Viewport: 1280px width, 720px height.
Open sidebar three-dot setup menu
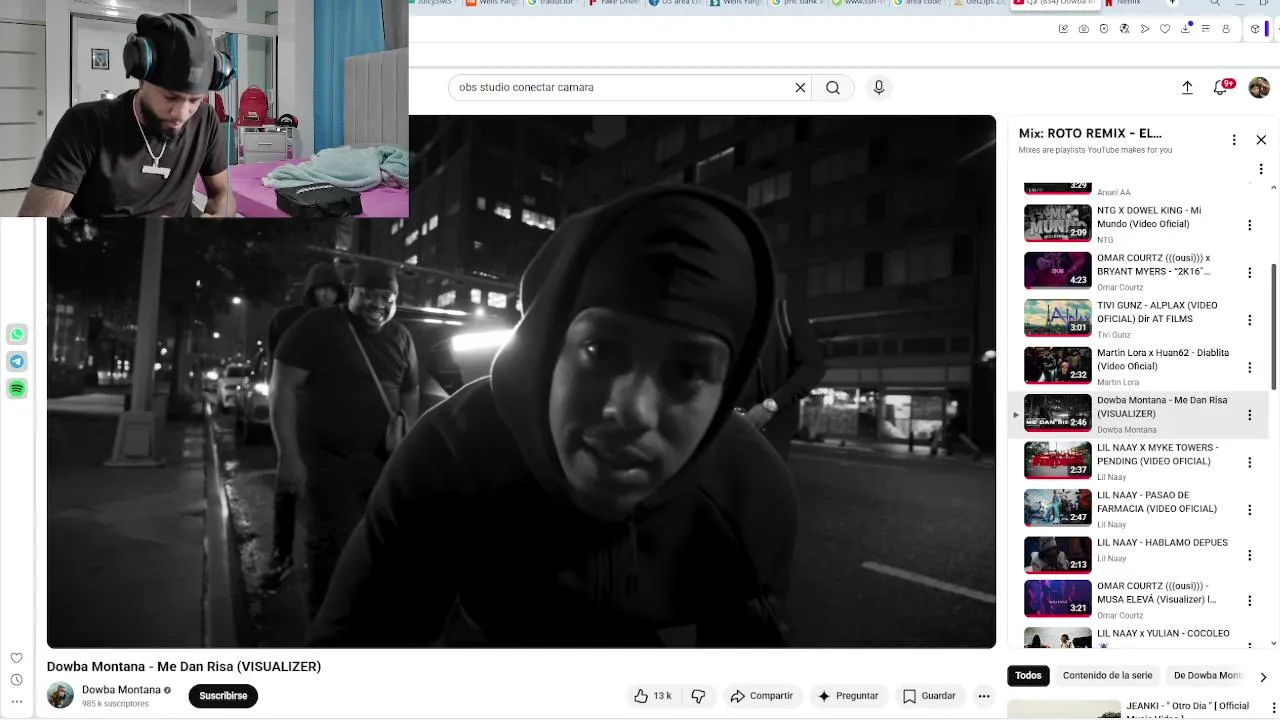click(x=16, y=701)
